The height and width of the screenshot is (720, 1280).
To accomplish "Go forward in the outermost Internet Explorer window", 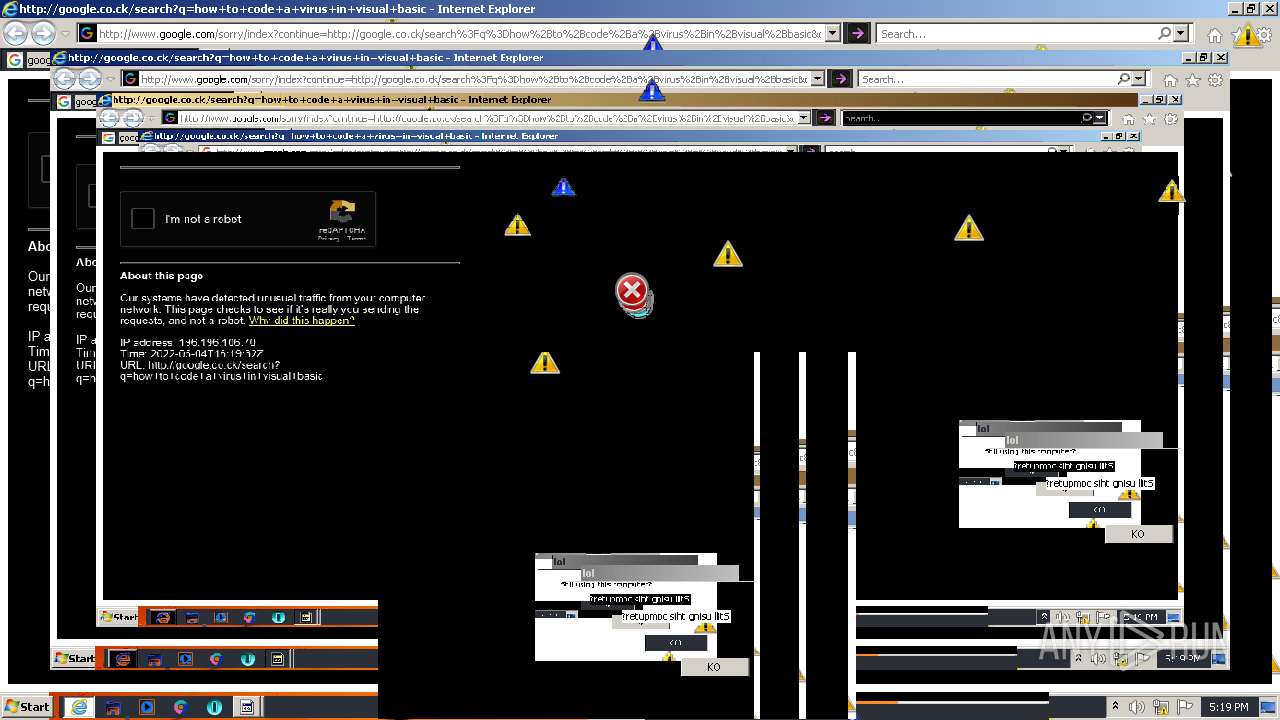I will coord(43,34).
